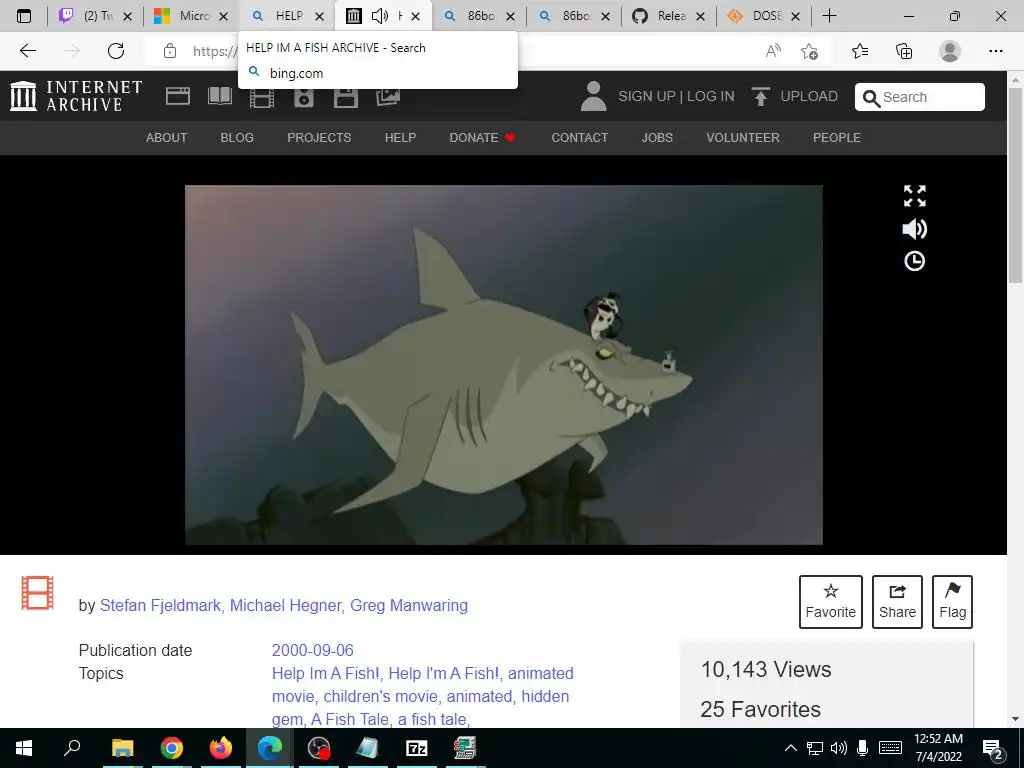Open the video film strip icon

[262, 98]
